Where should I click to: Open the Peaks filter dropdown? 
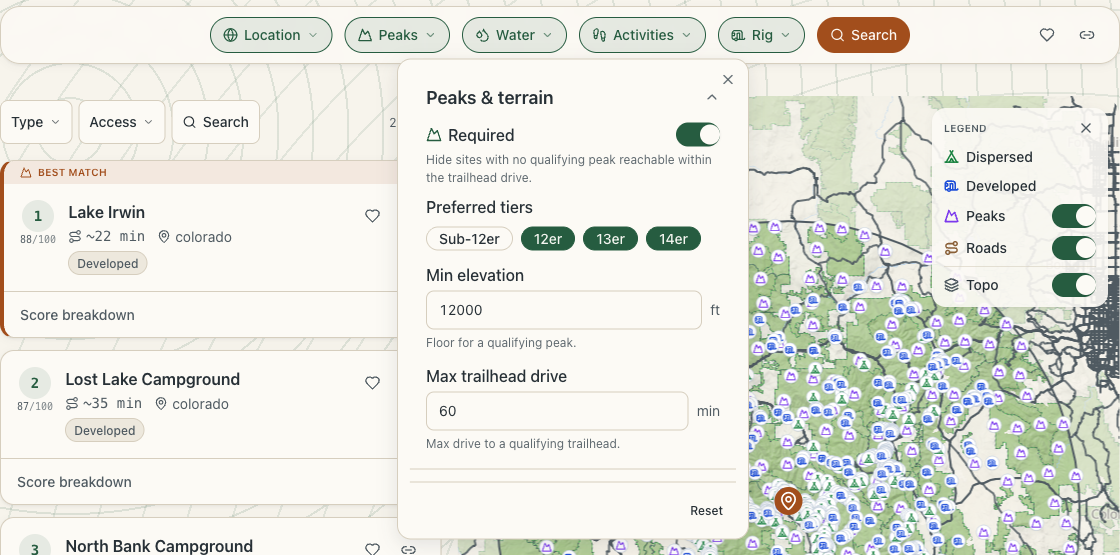click(x=397, y=35)
